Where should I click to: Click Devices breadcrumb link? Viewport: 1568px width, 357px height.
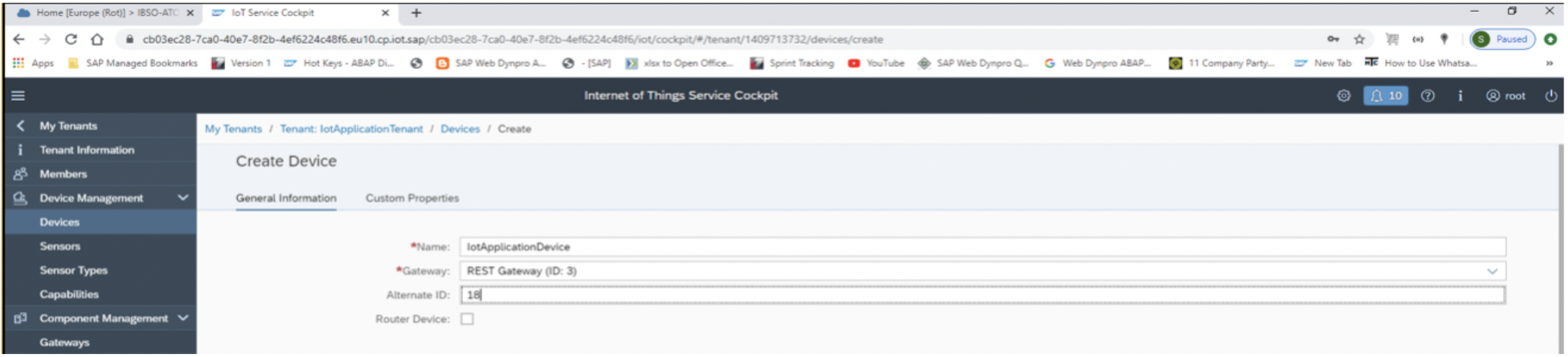click(x=460, y=129)
